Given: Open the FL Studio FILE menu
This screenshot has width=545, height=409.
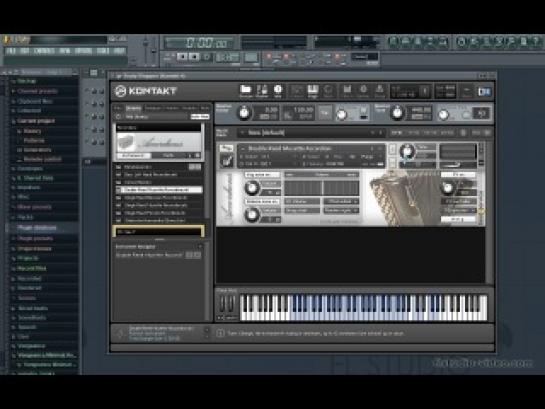Looking at the screenshot, I should (x=11, y=51).
